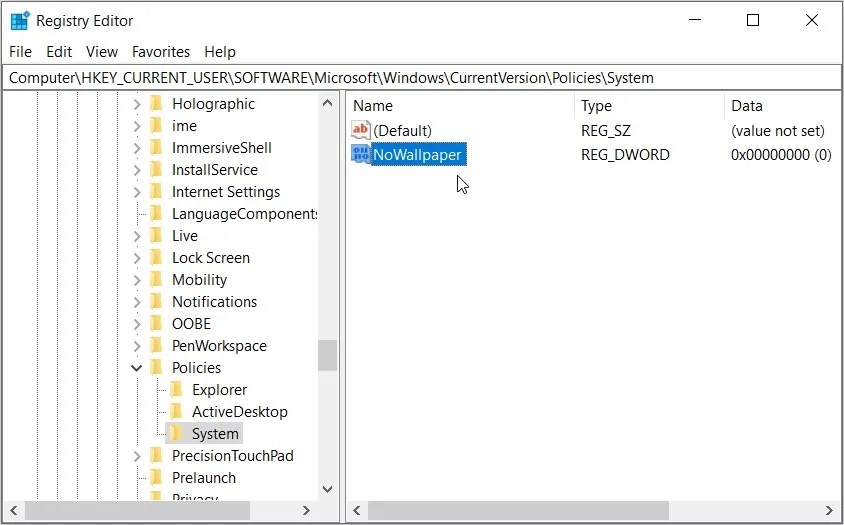Sort values by Type column header

650,106
